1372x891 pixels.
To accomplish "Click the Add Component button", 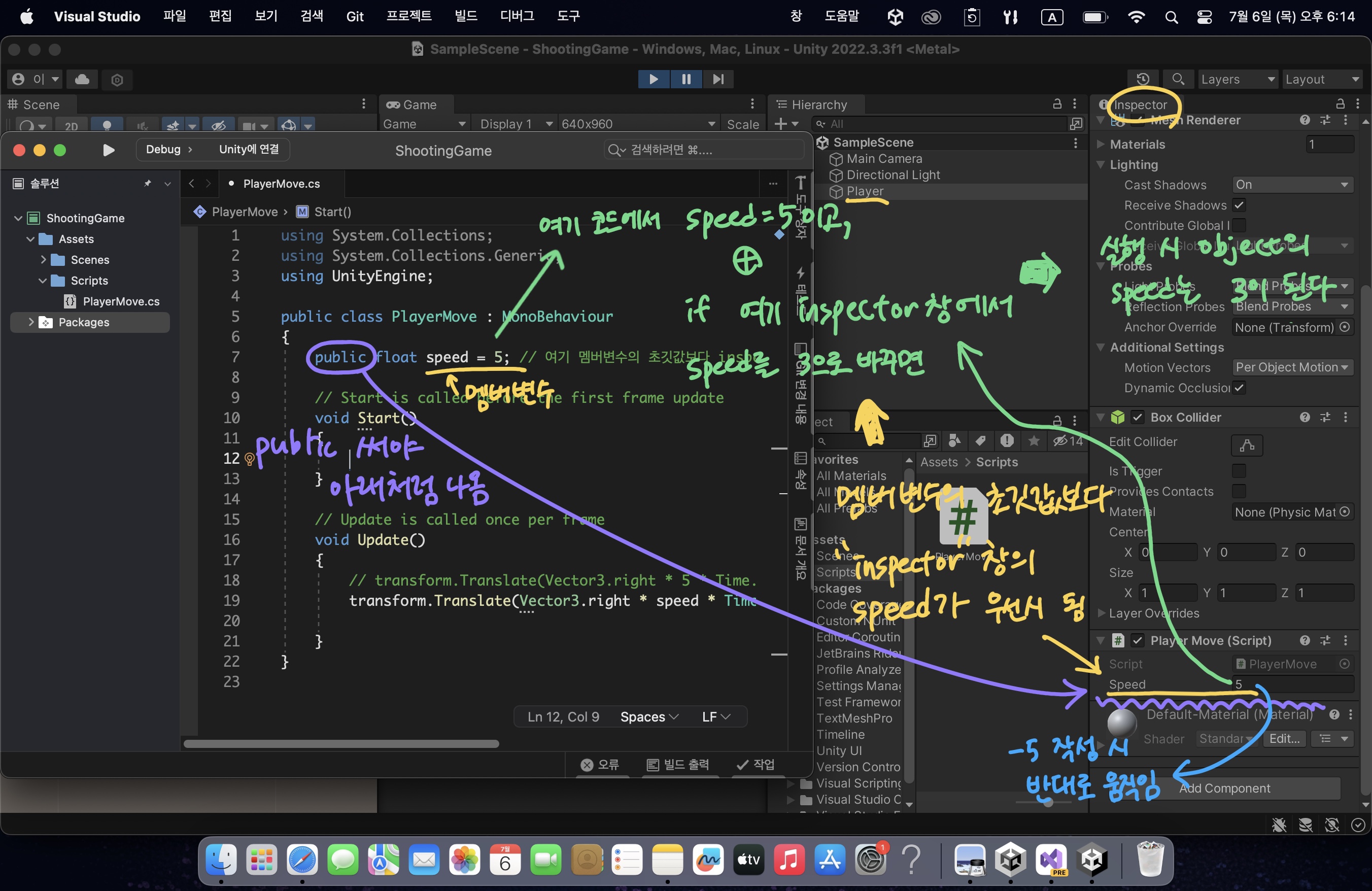I will (1224, 788).
